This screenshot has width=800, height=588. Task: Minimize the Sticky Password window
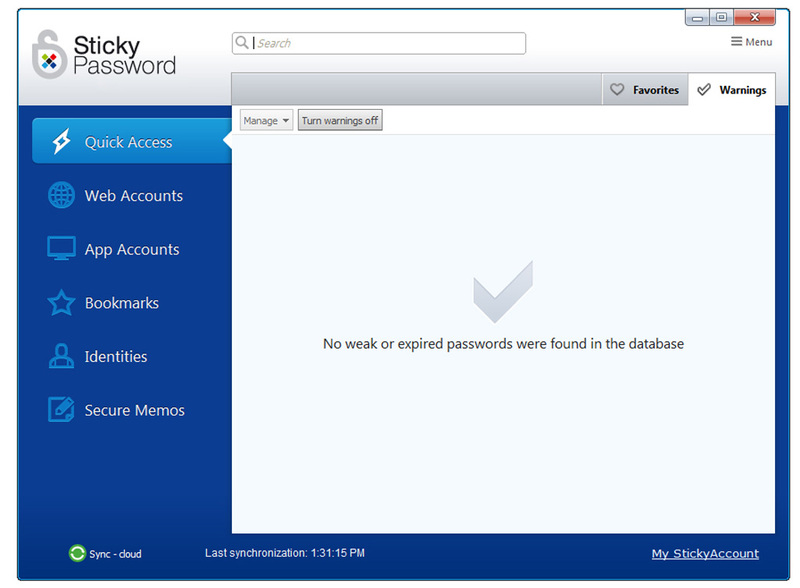point(697,17)
